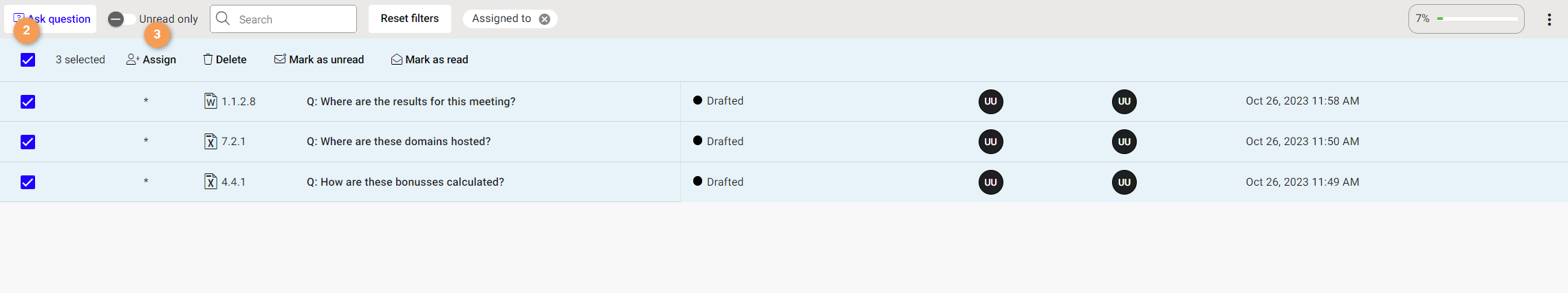This screenshot has height=293, width=1568.
Task: Click the Excel file icon for 4.4.1
Action: click(210, 182)
